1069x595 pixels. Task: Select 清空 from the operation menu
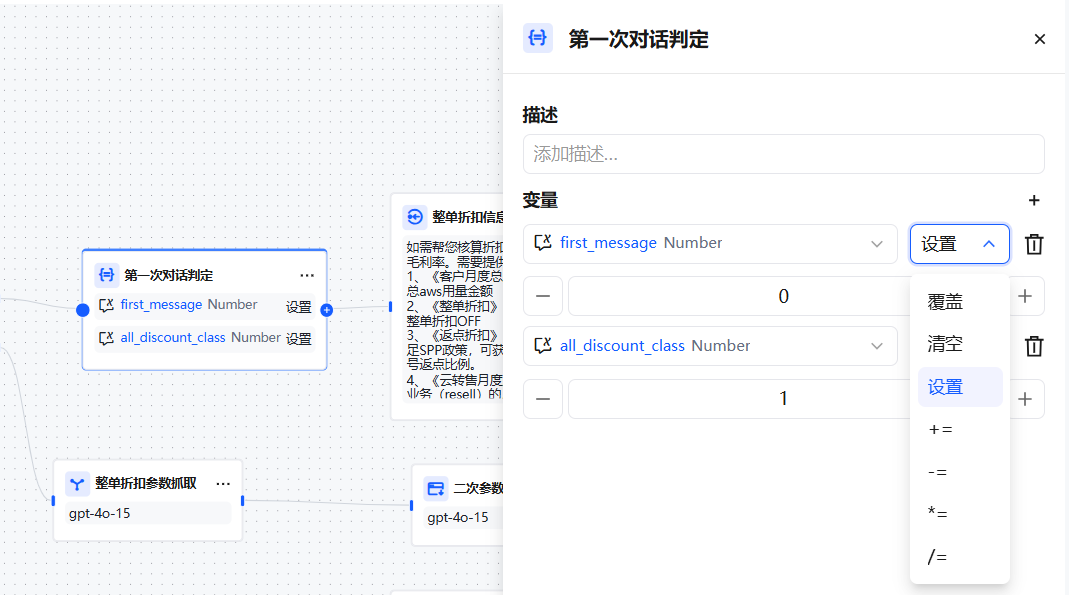pyautogui.click(x=945, y=344)
